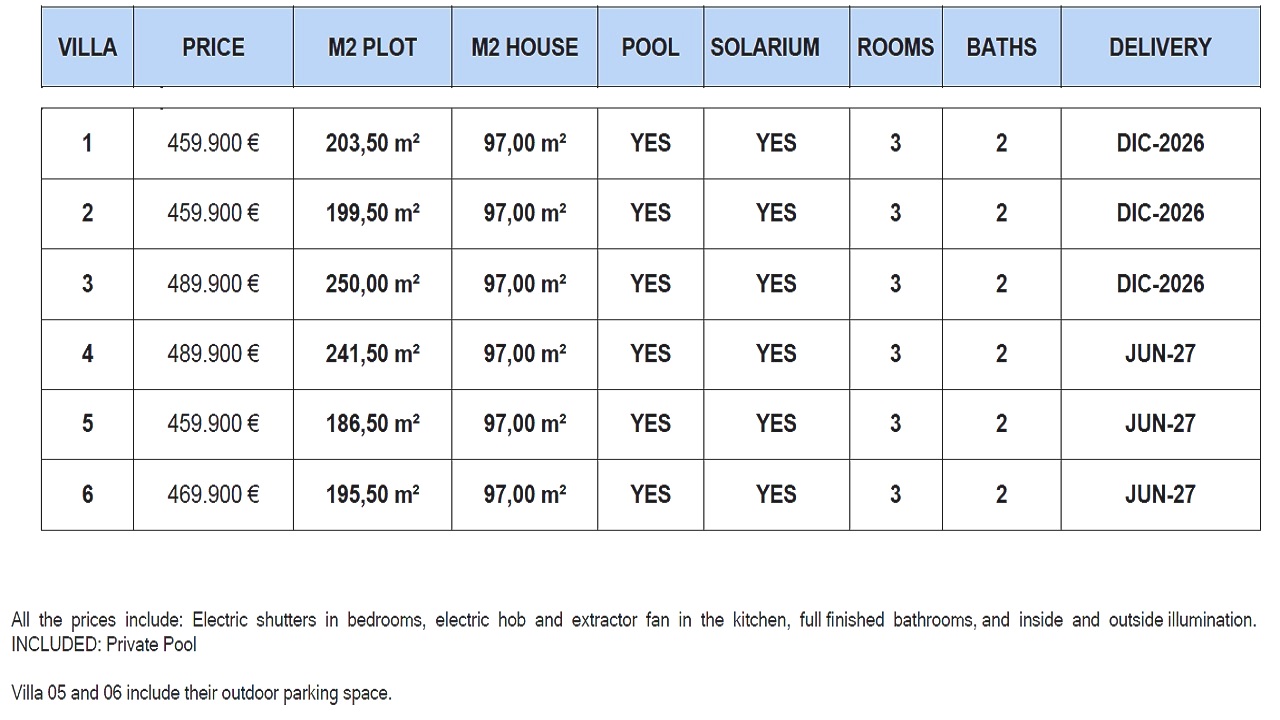Click the Villa 05 and 06 parking note

pyautogui.click(x=201, y=693)
